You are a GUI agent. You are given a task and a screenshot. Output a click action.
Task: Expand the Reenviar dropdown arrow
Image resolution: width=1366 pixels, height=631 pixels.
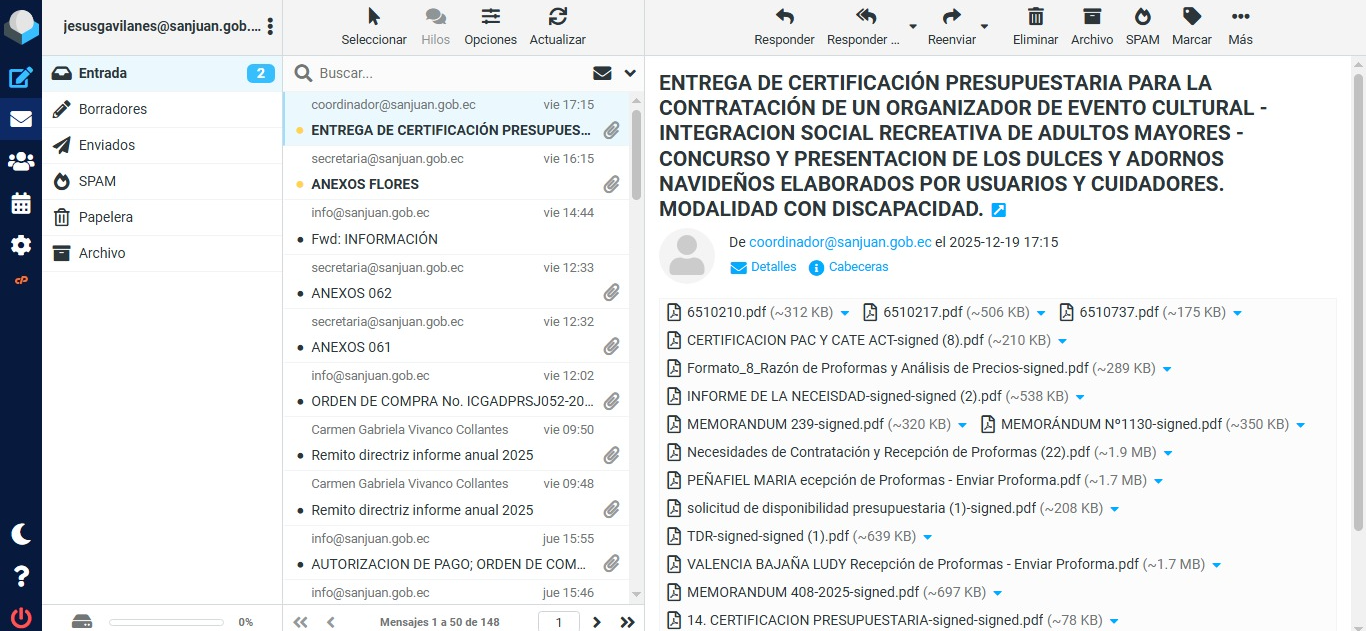tap(984, 26)
